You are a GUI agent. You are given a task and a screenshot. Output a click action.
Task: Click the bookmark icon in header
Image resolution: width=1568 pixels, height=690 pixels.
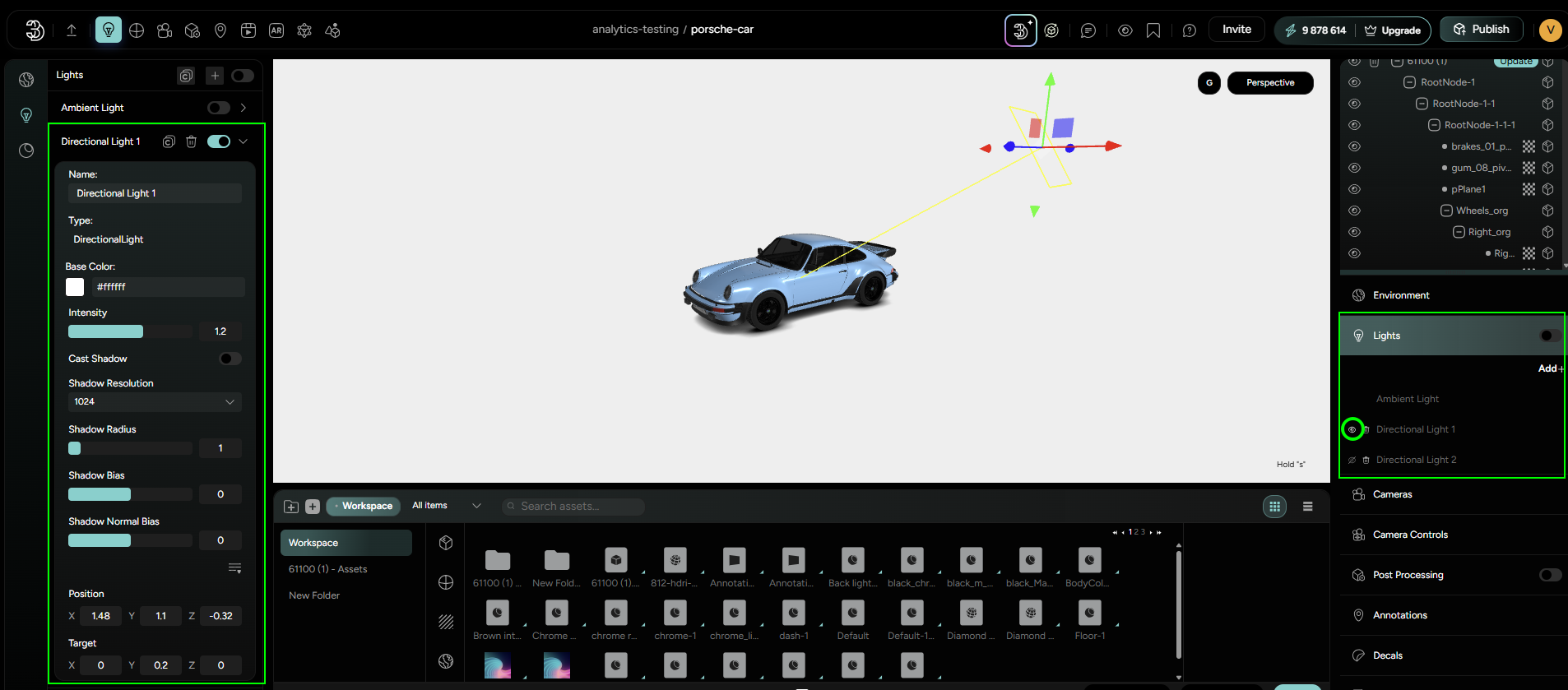click(x=1153, y=30)
